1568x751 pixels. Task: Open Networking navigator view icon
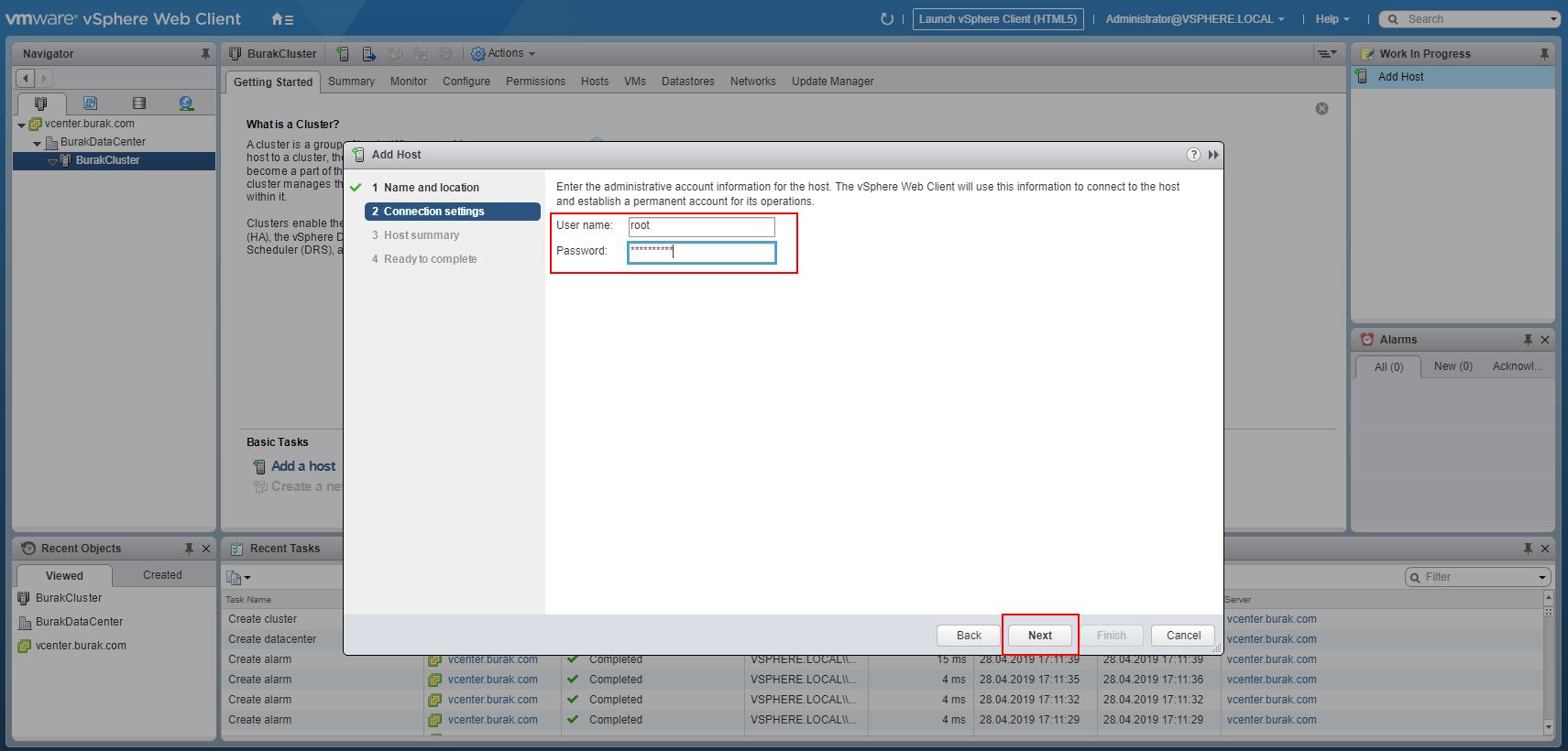click(187, 103)
